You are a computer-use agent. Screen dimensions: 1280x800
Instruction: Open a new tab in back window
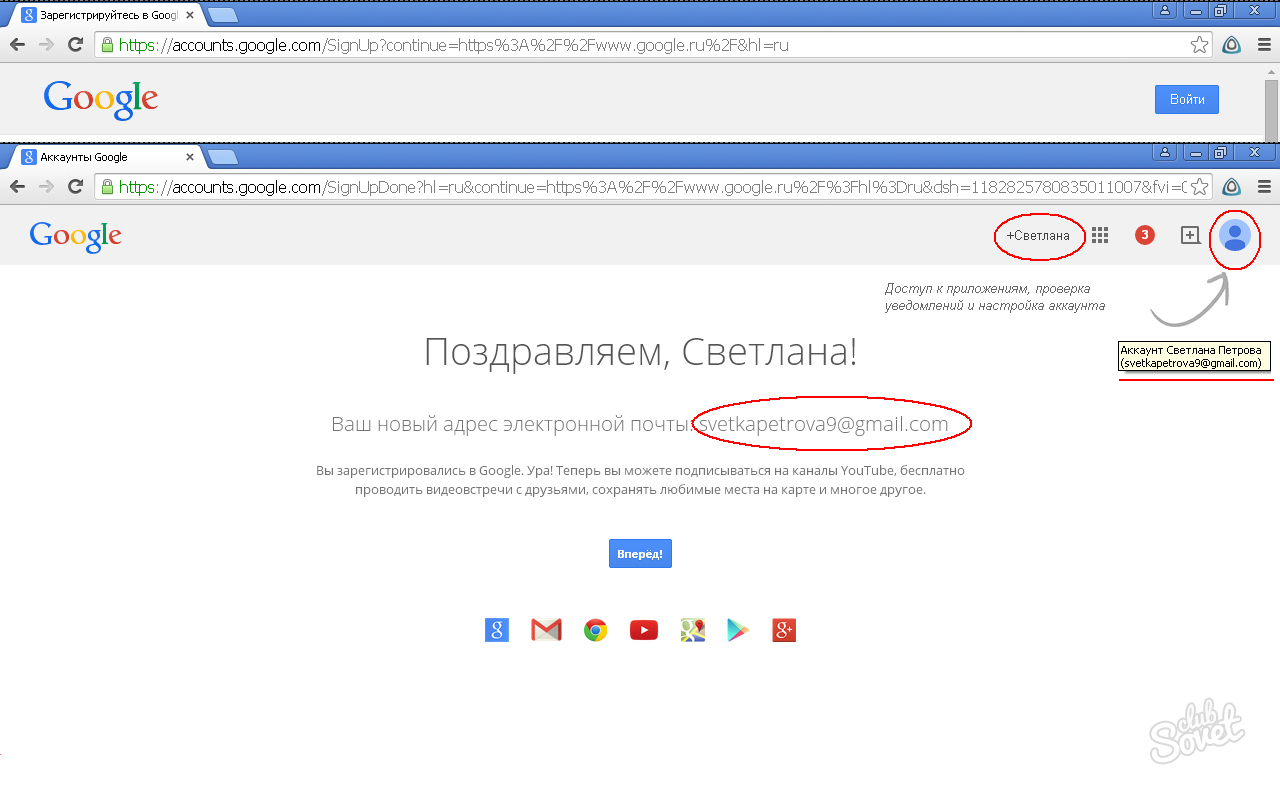pos(222,15)
